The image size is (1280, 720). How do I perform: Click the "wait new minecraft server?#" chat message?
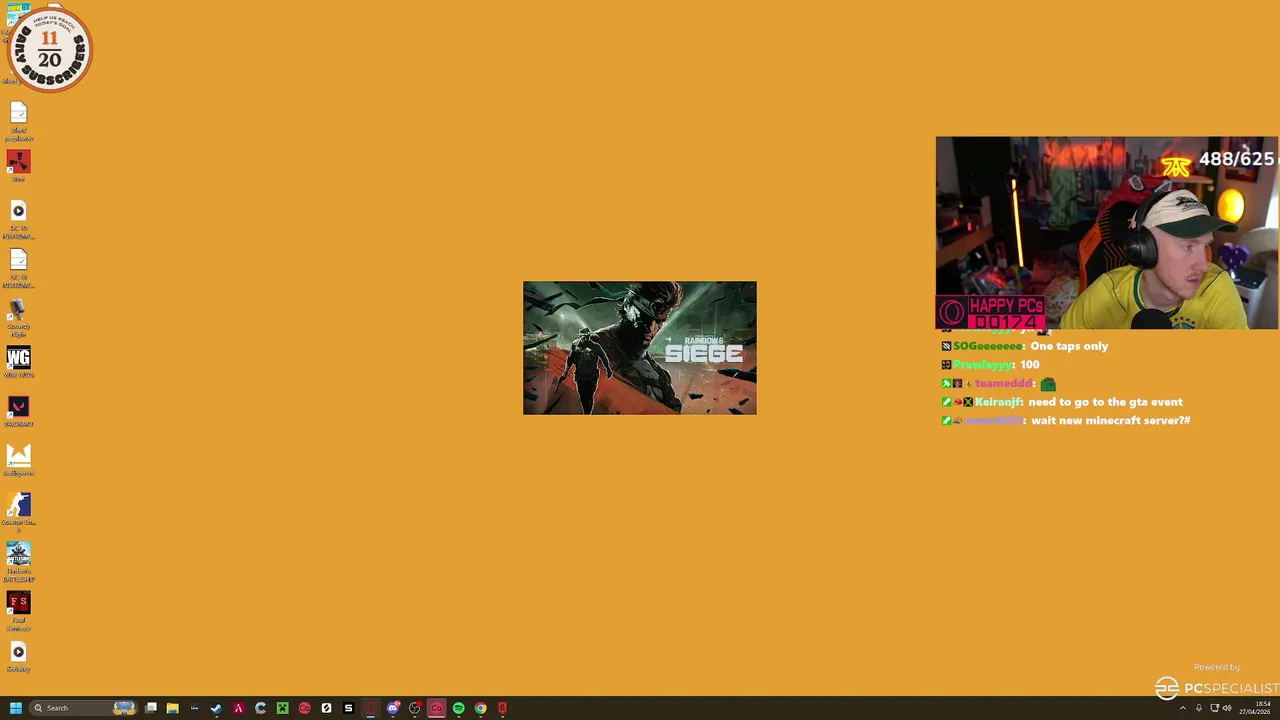tap(1110, 421)
